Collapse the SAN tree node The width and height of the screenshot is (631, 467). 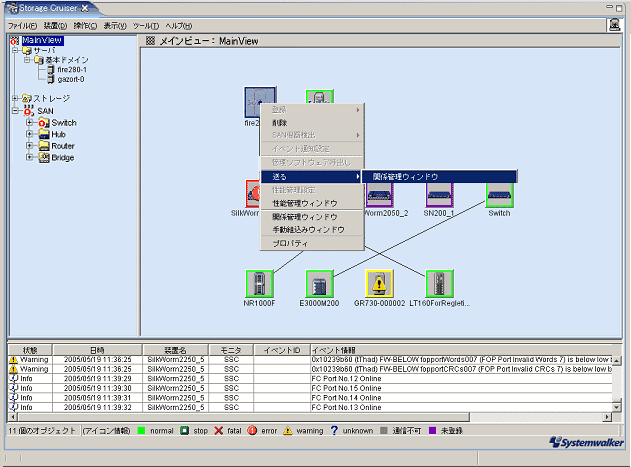[15, 110]
